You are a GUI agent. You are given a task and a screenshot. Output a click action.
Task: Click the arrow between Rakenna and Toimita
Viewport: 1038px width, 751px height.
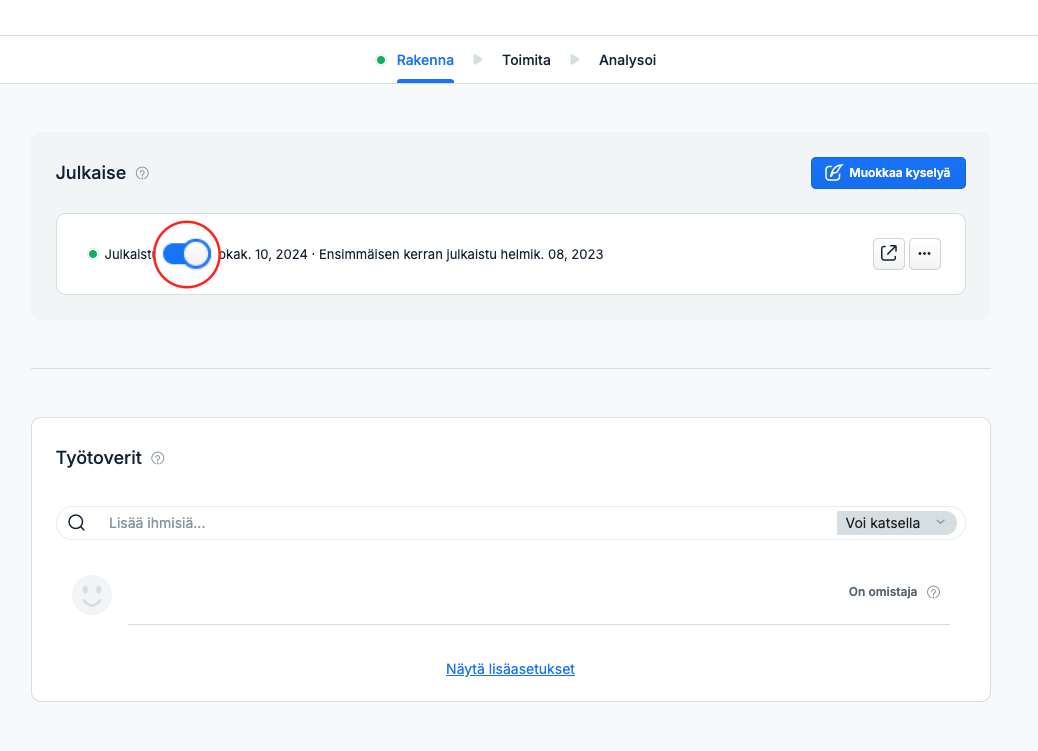(x=478, y=60)
